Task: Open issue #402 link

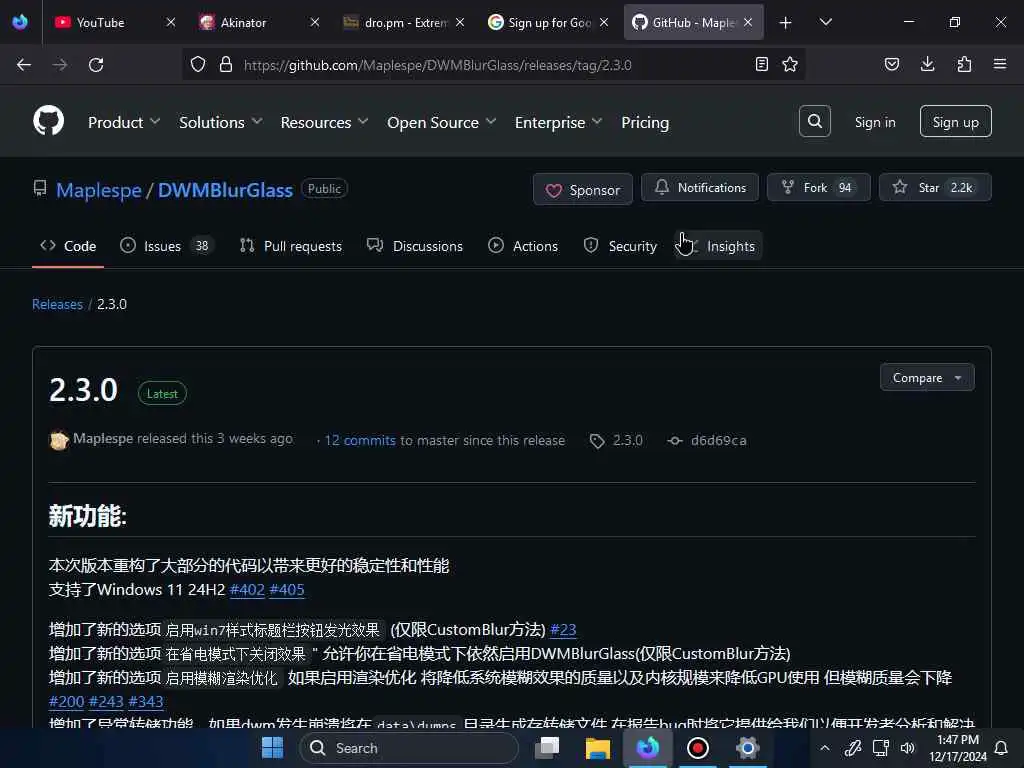Action: 248,590
